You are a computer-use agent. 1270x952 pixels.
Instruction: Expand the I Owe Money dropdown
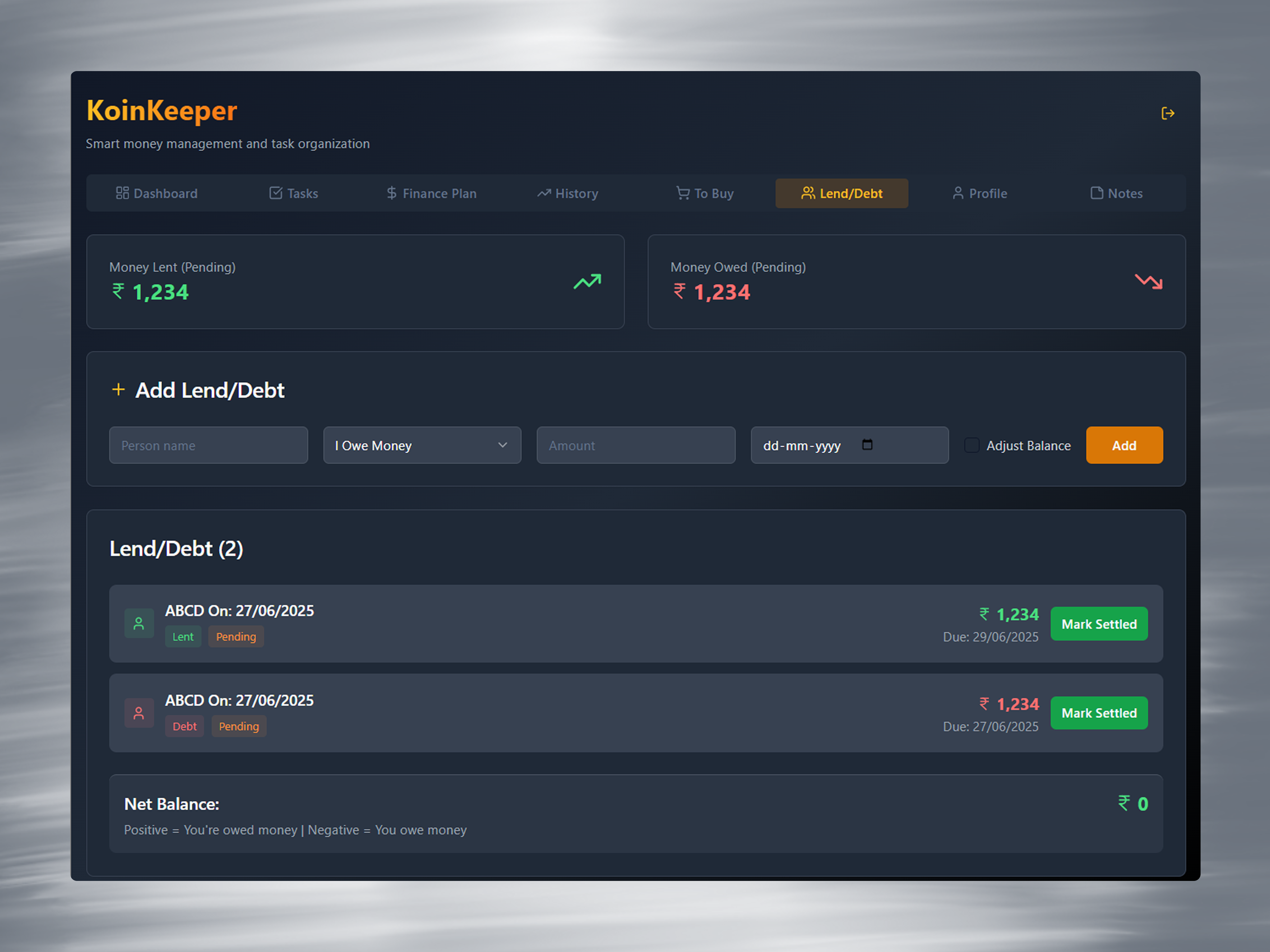coord(422,445)
